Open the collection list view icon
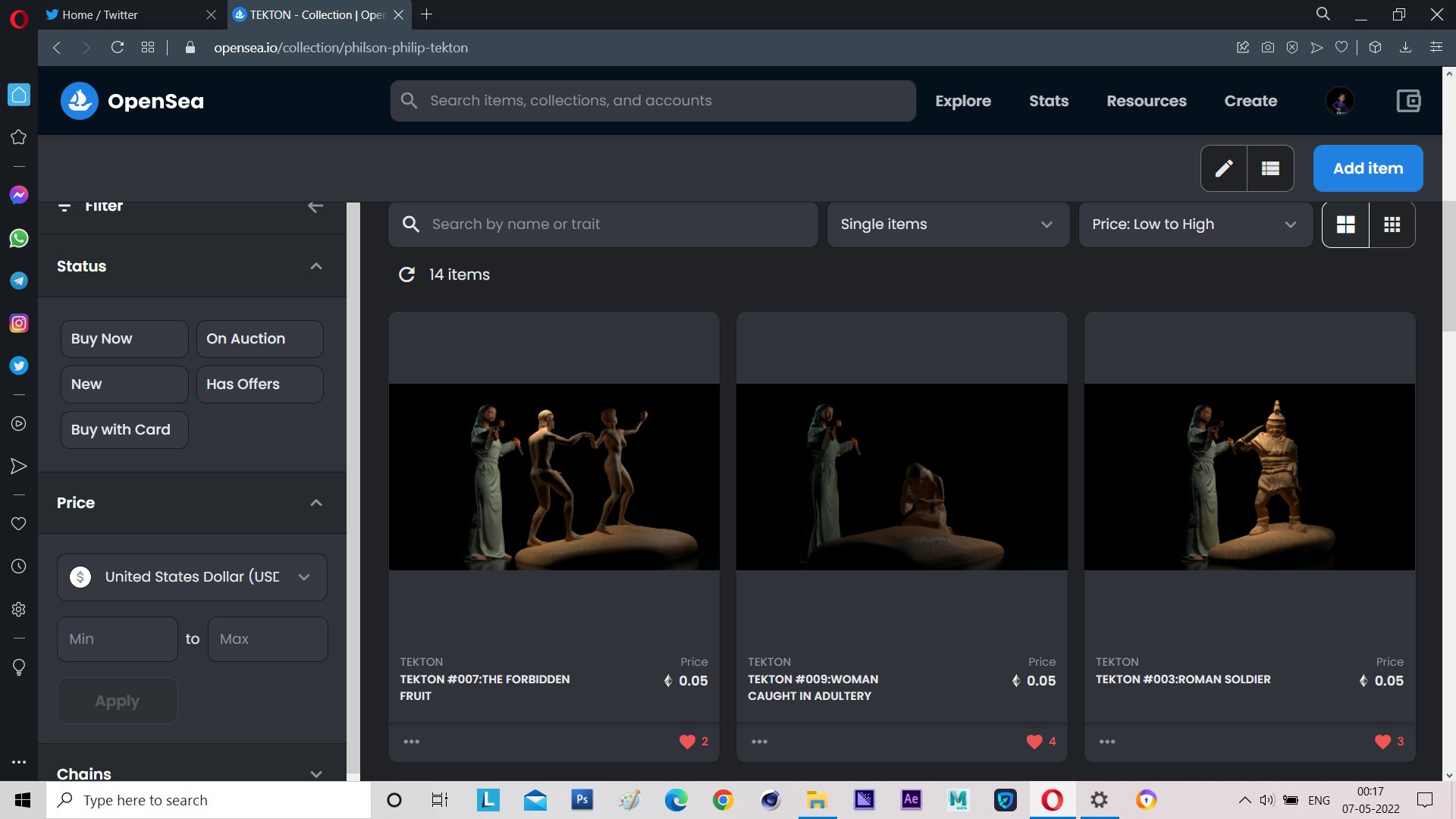This screenshot has width=1456, height=819. (1270, 168)
